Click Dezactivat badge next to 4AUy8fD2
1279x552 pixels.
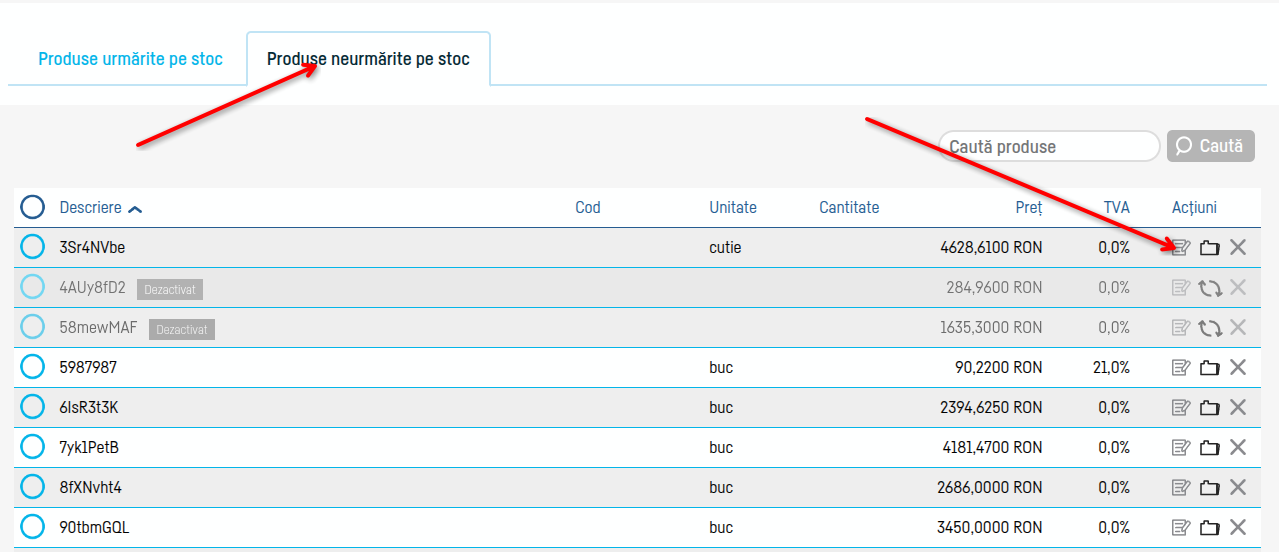[x=170, y=289]
